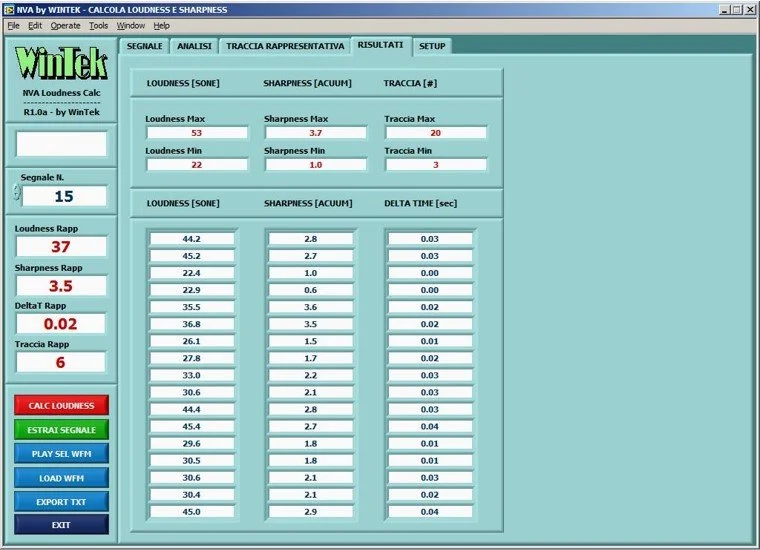This screenshot has height=550, width=760.
Task: Click loudness cell 35.5
Action: pyautogui.click(x=192, y=307)
